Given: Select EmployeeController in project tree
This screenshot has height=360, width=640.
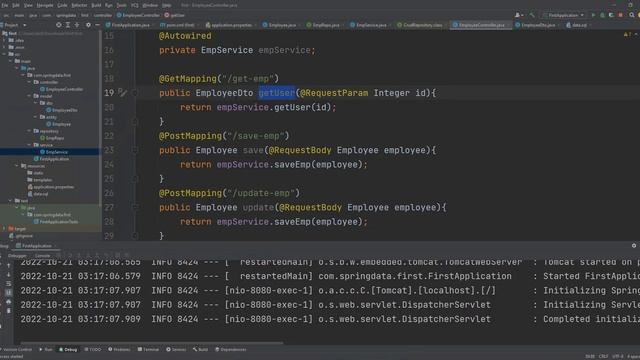Looking at the screenshot, I should [62, 89].
